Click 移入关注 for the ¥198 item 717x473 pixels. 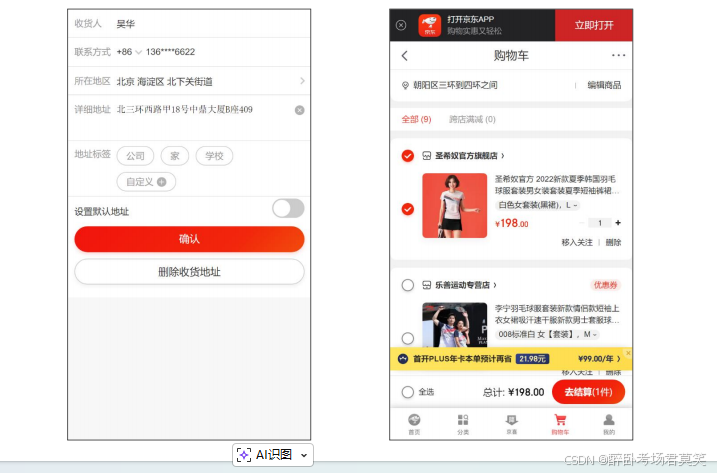tap(577, 242)
